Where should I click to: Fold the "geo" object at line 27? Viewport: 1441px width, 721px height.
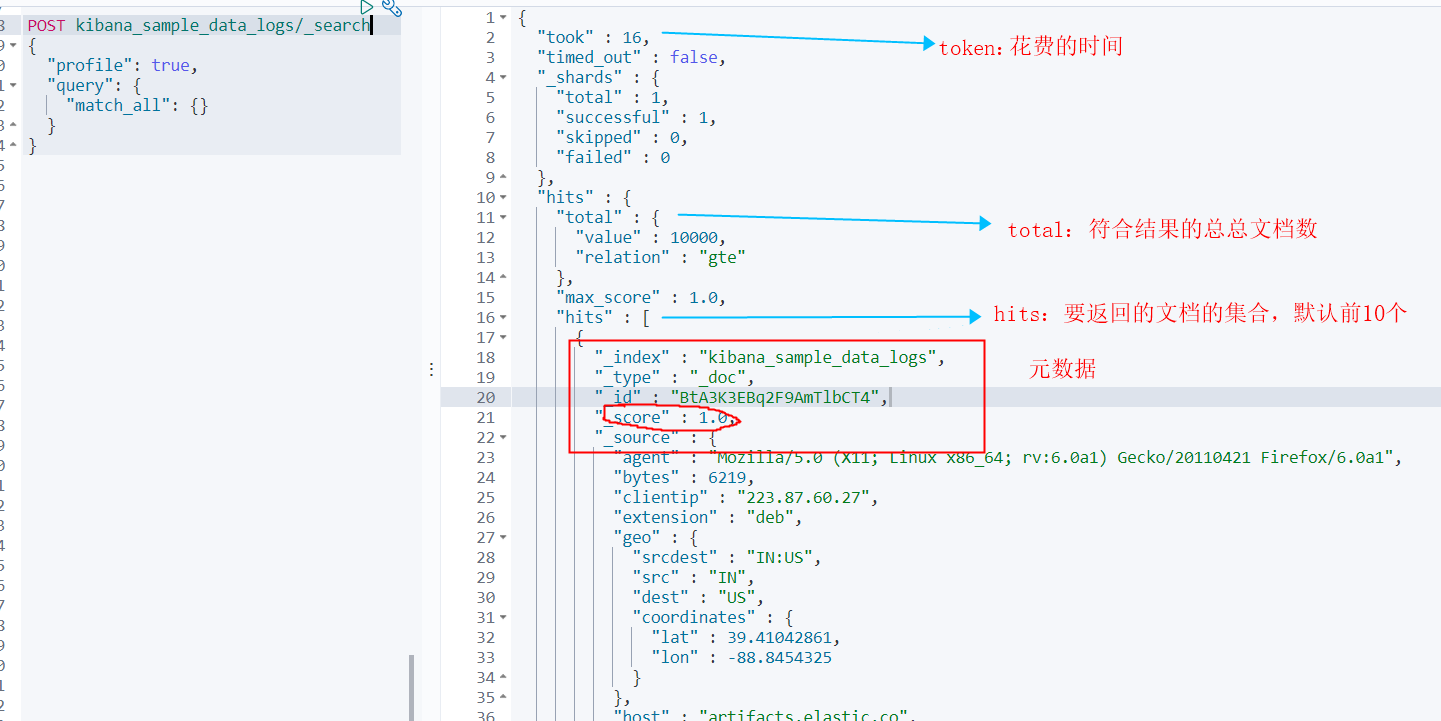[x=503, y=538]
